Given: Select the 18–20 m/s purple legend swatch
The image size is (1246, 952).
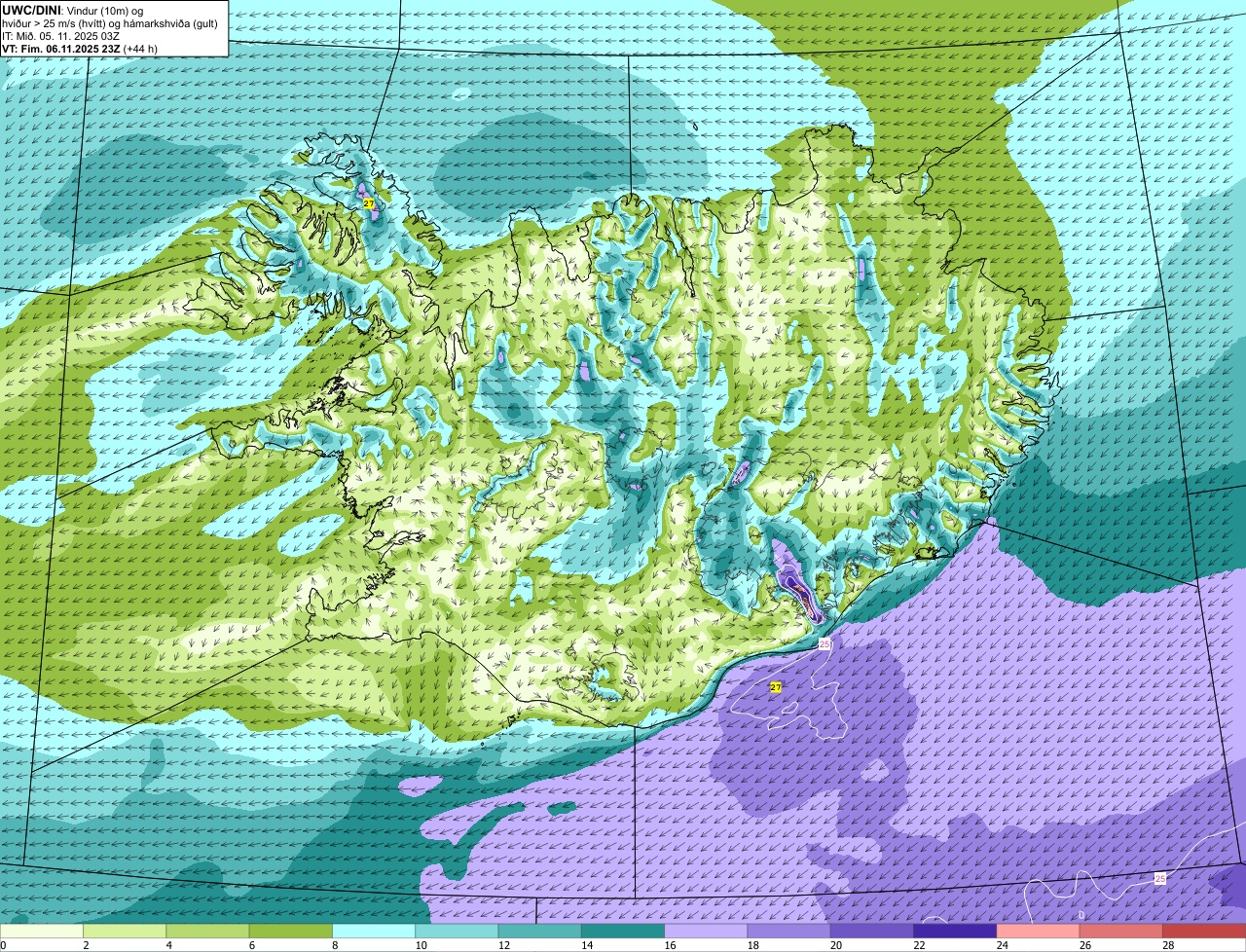Looking at the screenshot, I should pyautogui.click(x=789, y=932).
